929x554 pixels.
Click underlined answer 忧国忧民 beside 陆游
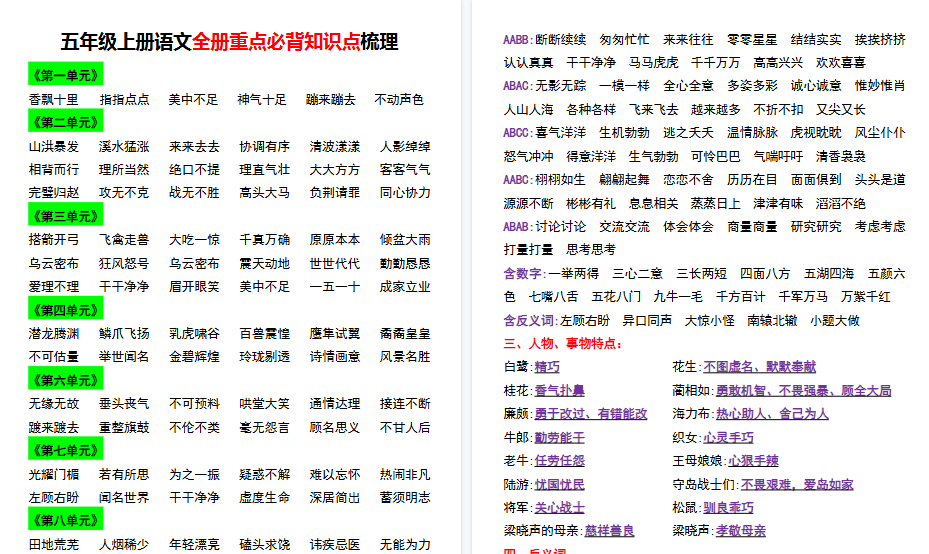[x=559, y=484]
